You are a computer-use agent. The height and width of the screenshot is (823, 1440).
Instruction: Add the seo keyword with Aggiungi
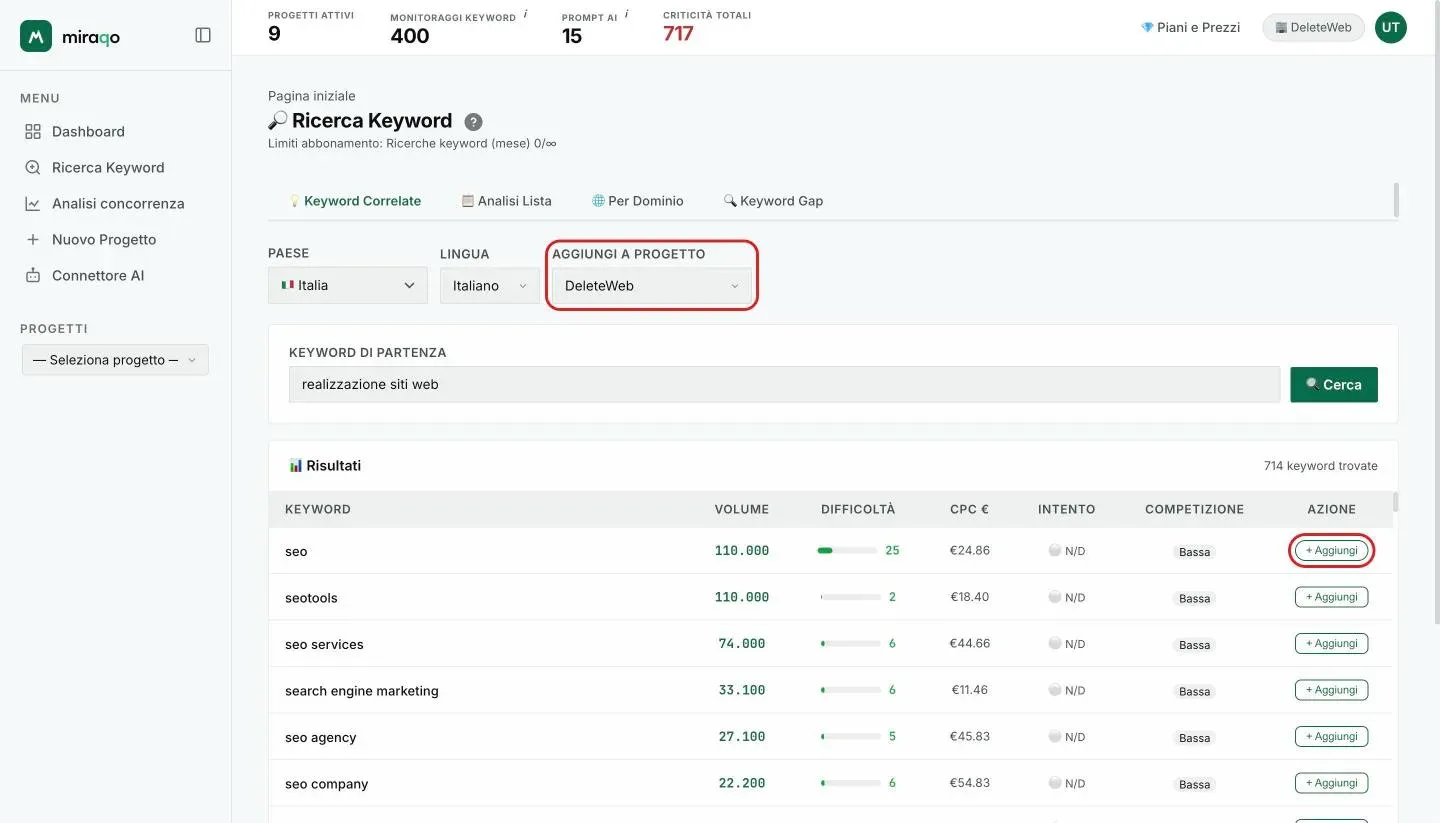(1331, 551)
